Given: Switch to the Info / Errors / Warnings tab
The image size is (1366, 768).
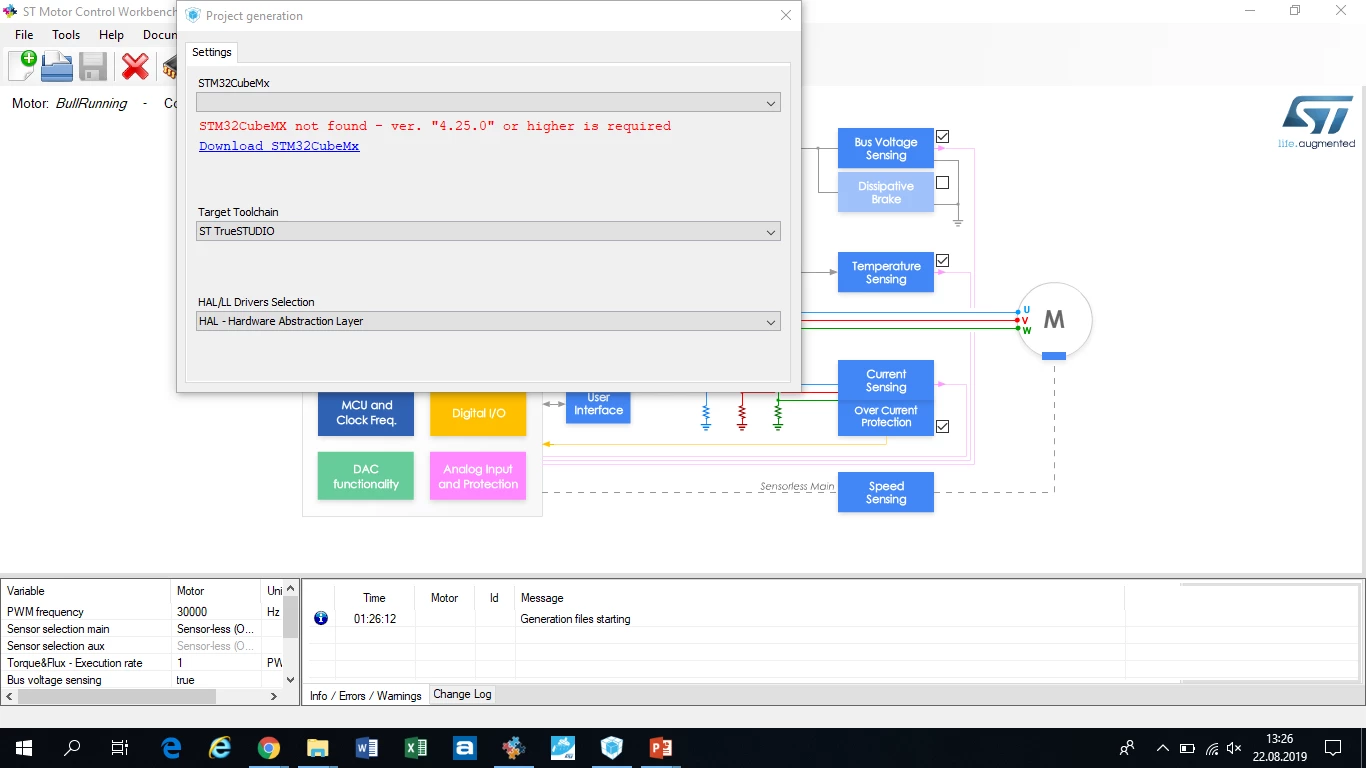Looking at the screenshot, I should [365, 696].
